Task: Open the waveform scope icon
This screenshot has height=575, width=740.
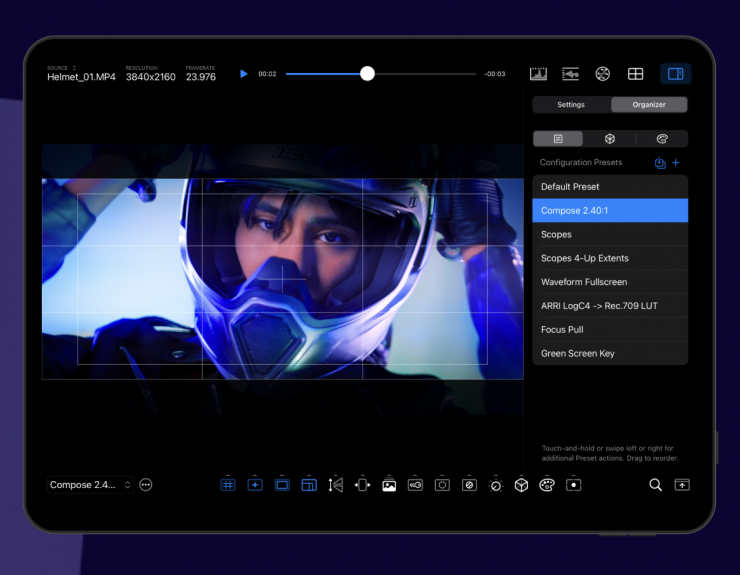Action: click(x=570, y=74)
